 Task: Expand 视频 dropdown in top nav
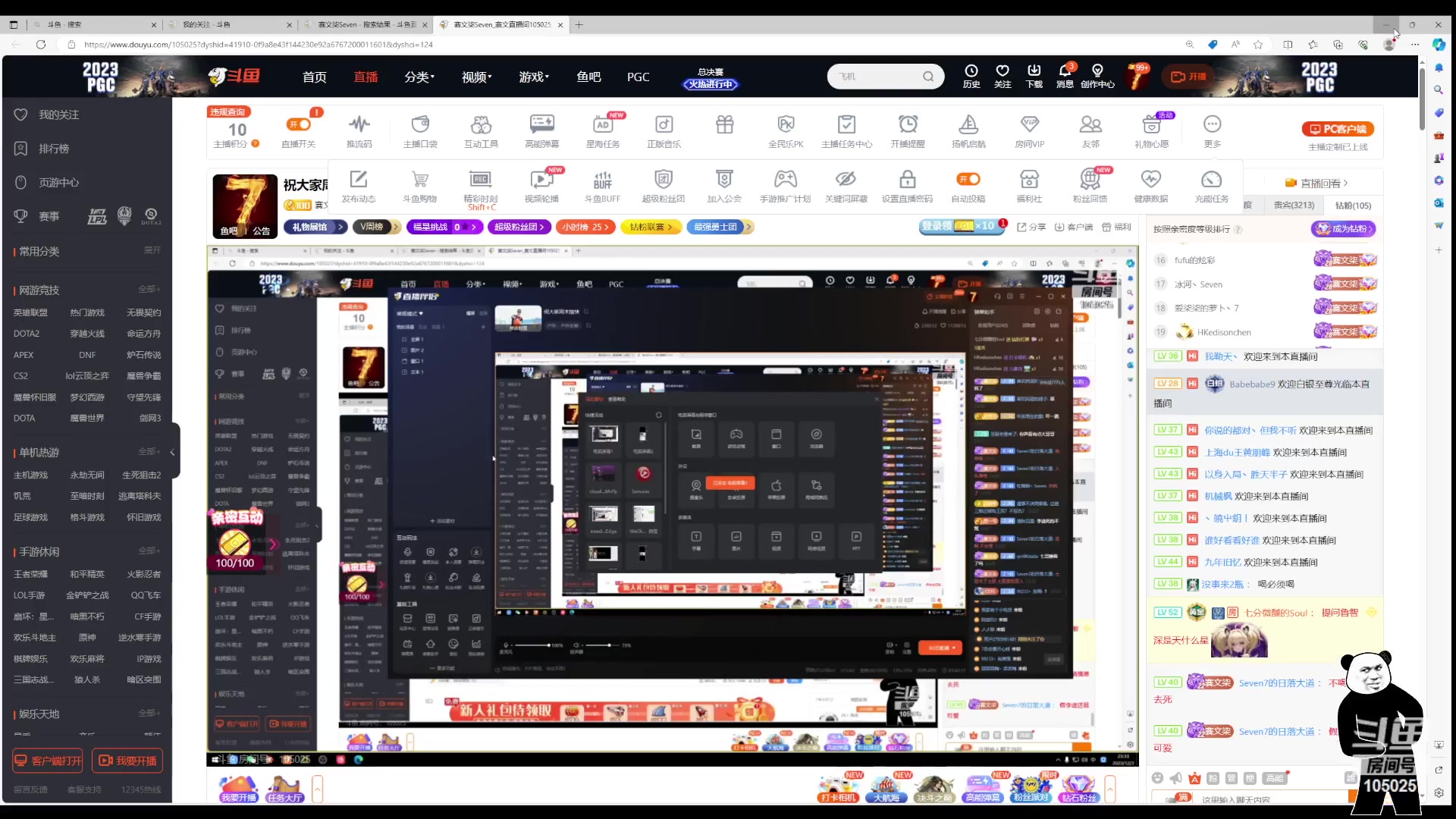[477, 77]
